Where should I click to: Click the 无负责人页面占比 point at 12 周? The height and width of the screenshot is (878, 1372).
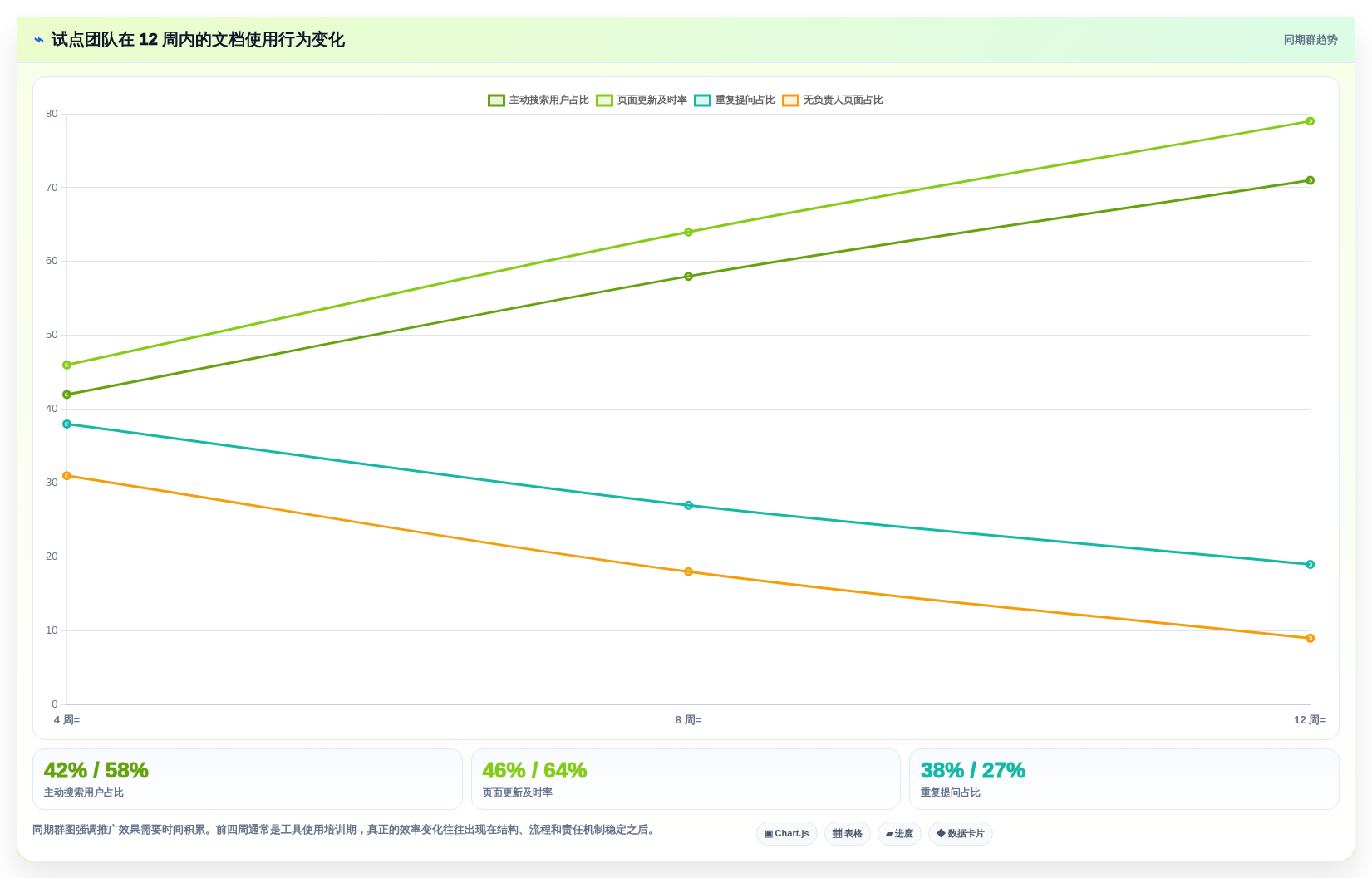click(1311, 638)
